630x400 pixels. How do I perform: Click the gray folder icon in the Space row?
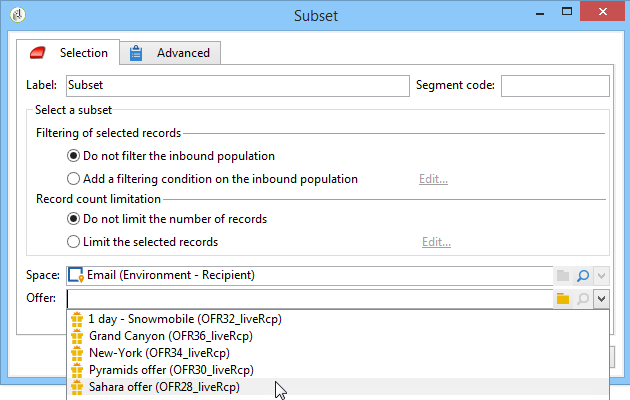point(563,274)
